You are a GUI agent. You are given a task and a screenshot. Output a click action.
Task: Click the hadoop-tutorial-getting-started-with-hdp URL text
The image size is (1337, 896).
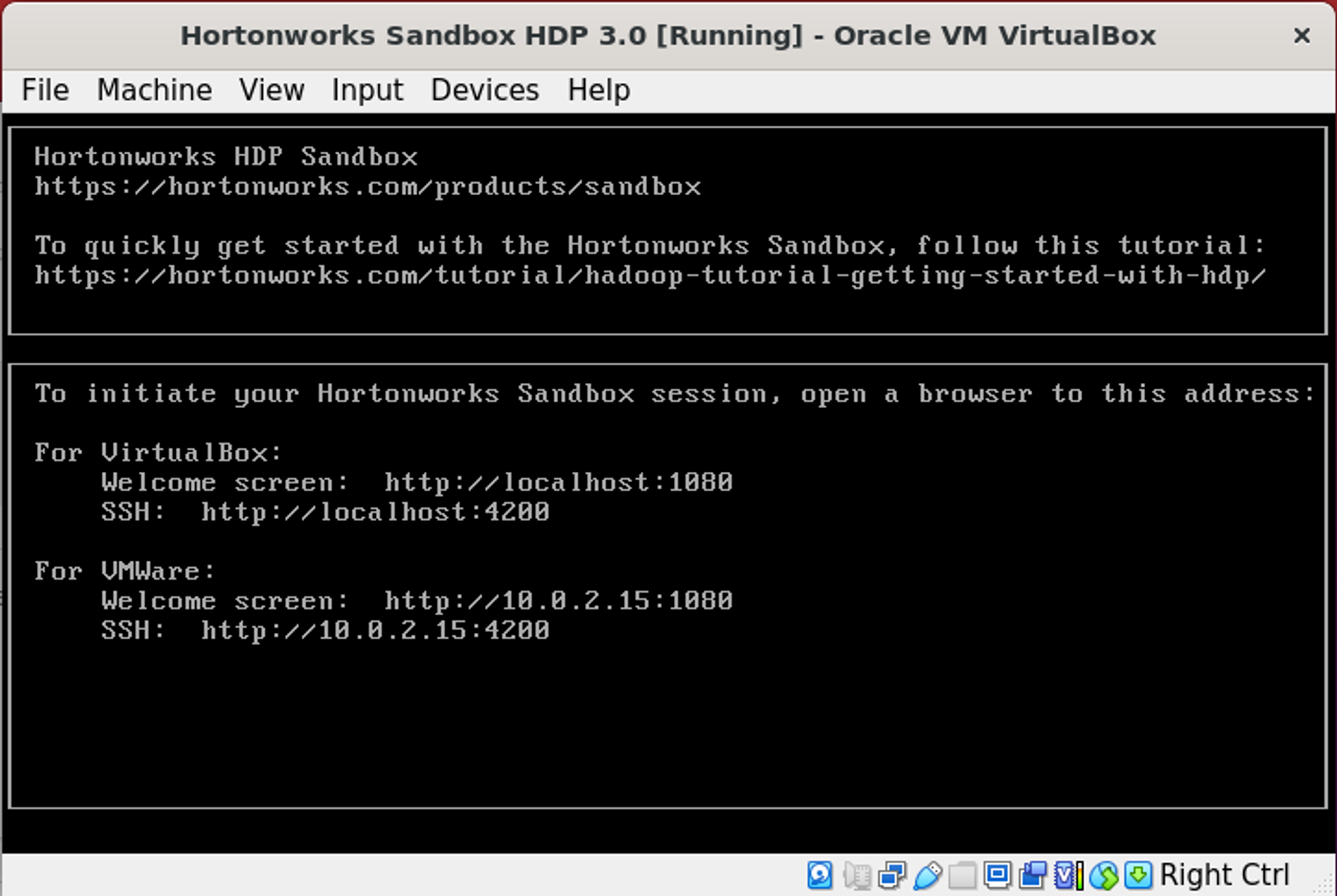tap(650, 275)
